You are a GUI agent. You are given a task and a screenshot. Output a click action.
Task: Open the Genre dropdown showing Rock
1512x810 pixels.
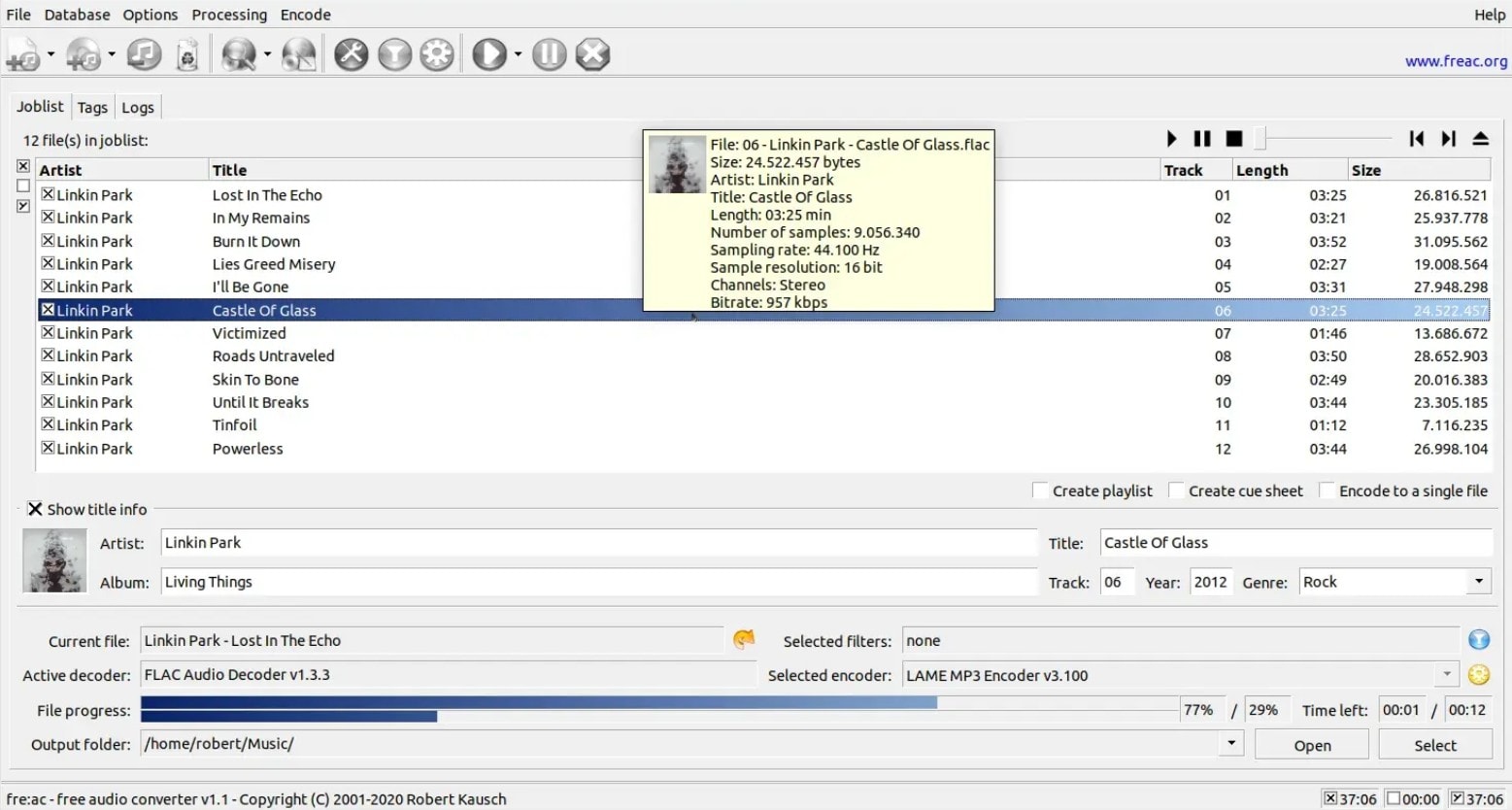tap(1478, 582)
